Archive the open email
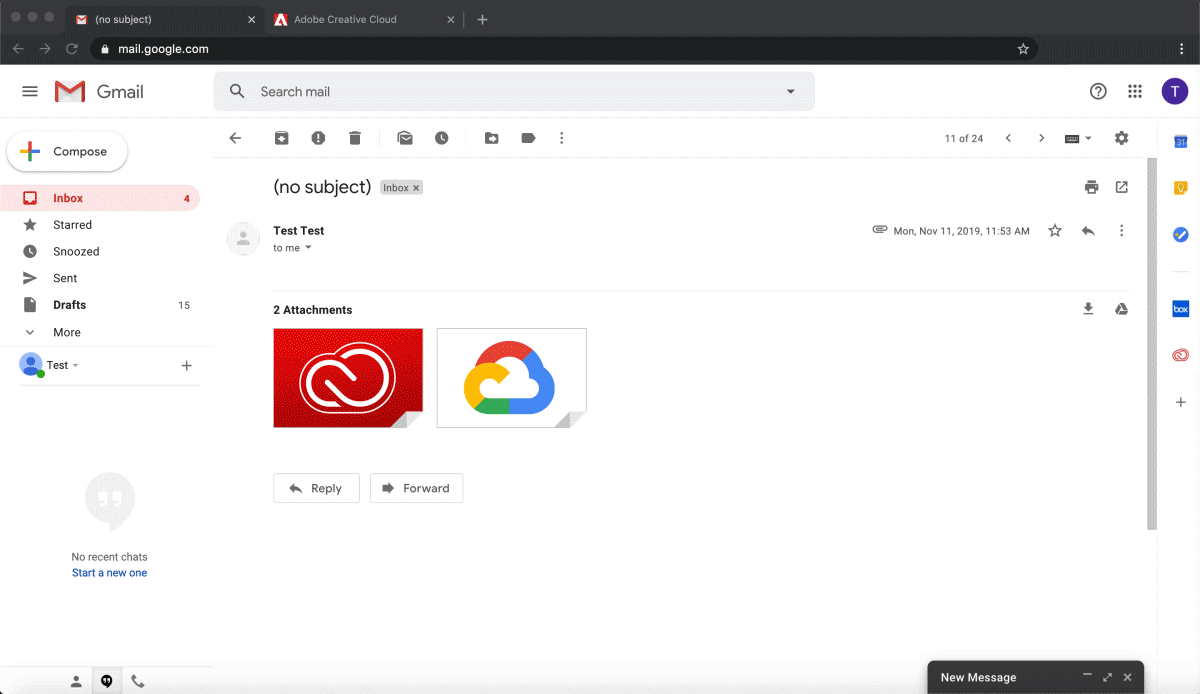The width and height of the screenshot is (1200, 694). [x=282, y=138]
